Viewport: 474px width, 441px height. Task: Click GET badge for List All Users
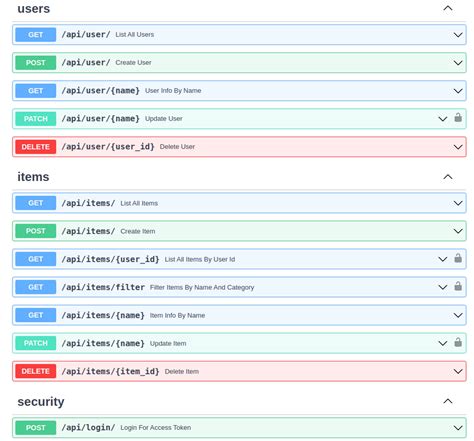pyautogui.click(x=36, y=35)
